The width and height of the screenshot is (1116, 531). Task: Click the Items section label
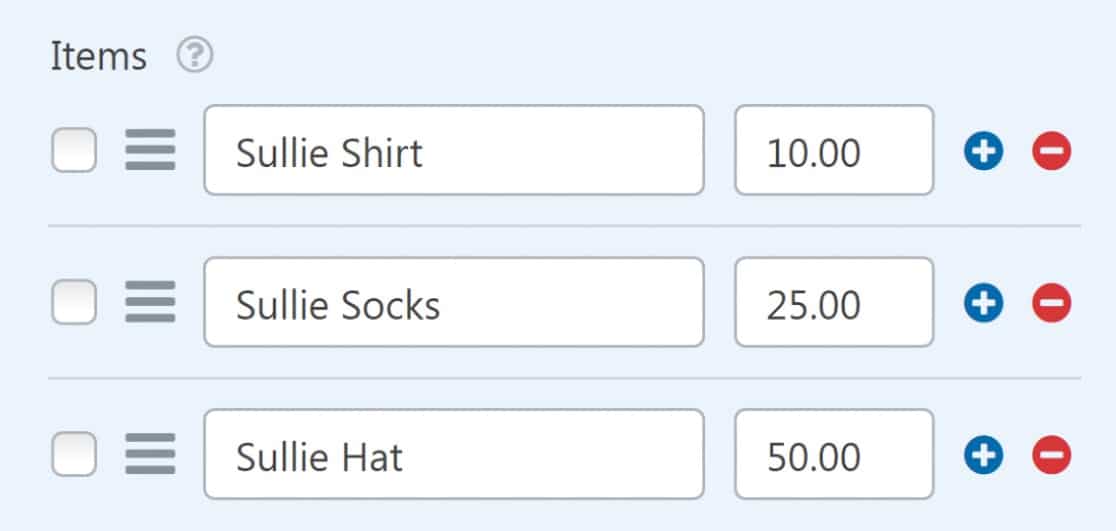click(99, 57)
